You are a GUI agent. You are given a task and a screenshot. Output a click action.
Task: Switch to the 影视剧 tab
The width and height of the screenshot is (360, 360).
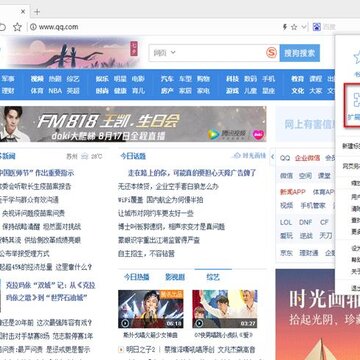175,277
